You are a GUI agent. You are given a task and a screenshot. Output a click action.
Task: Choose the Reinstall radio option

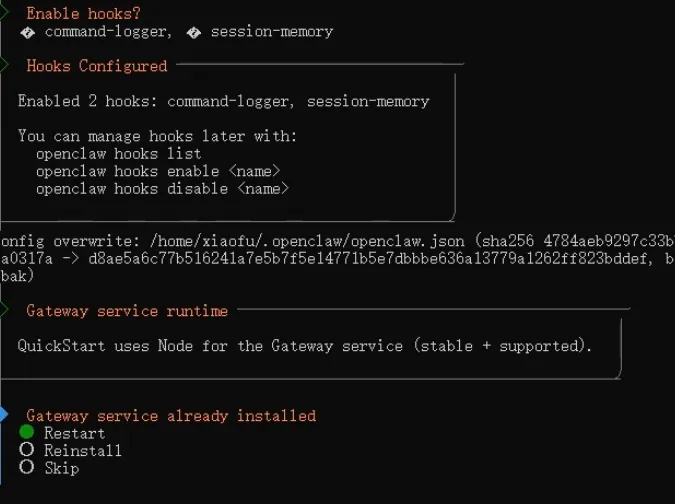click(82, 450)
